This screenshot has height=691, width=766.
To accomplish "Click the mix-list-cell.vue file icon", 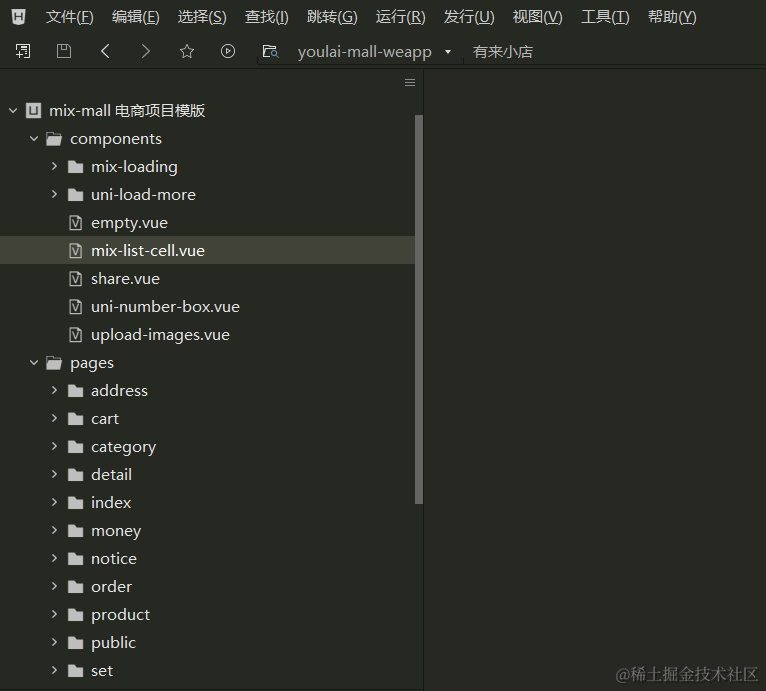I will click(75, 251).
